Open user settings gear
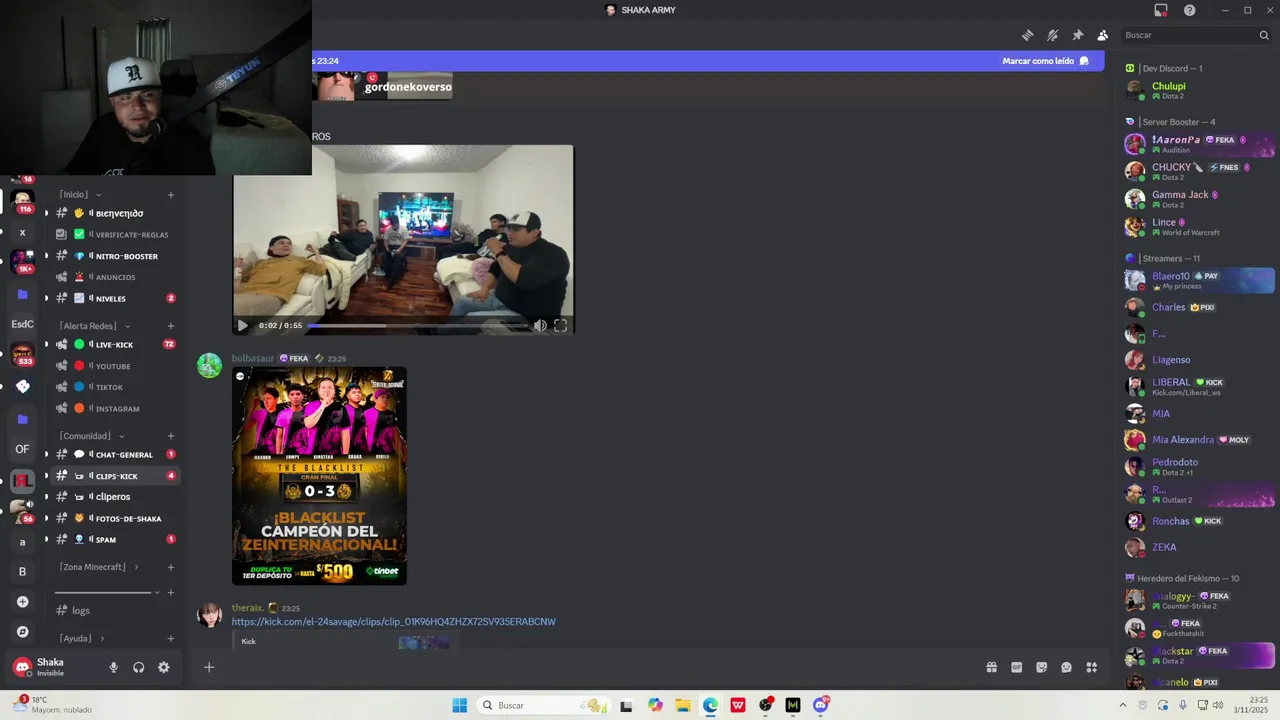 tap(163, 667)
